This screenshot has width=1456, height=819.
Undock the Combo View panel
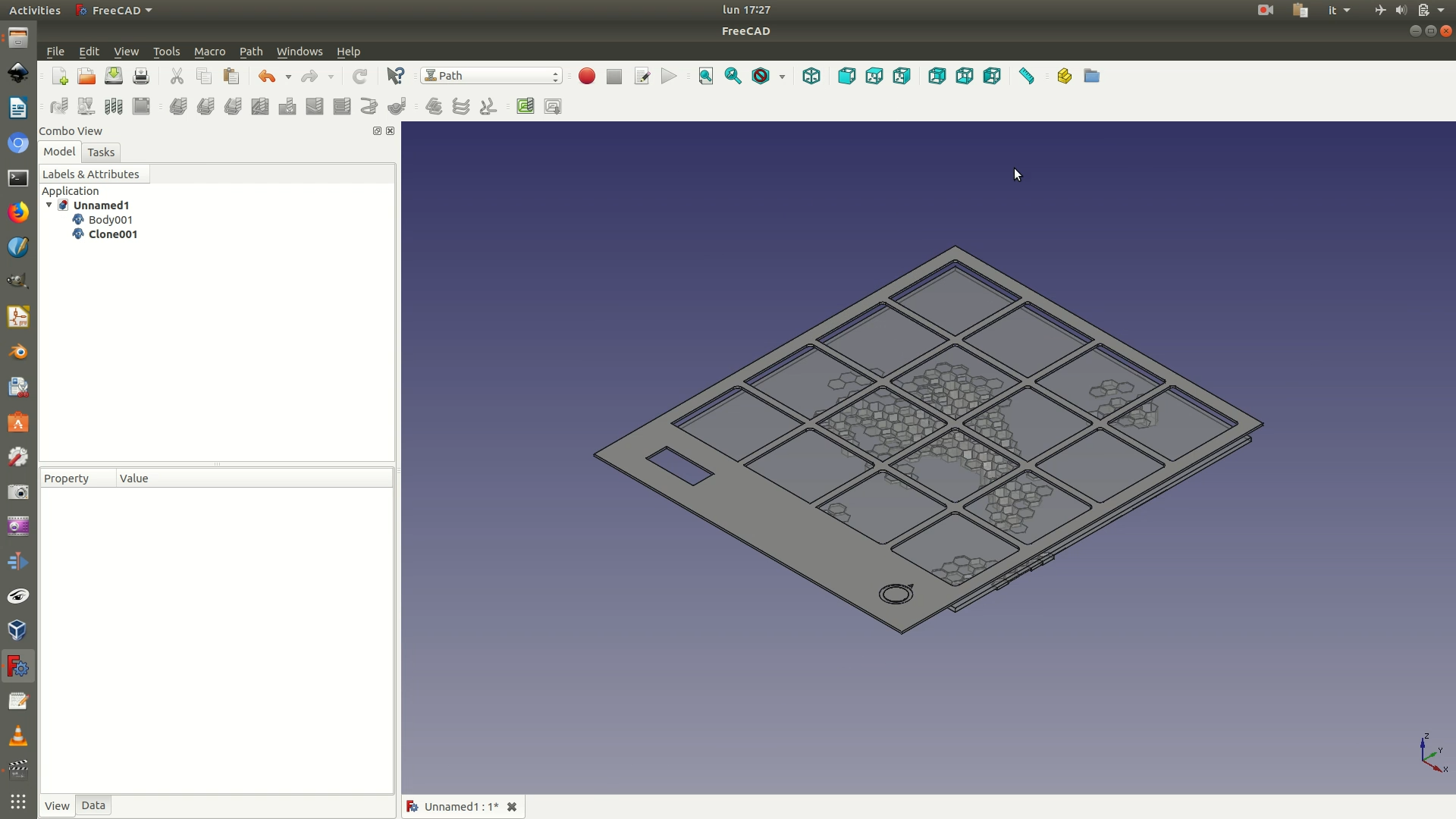click(377, 131)
